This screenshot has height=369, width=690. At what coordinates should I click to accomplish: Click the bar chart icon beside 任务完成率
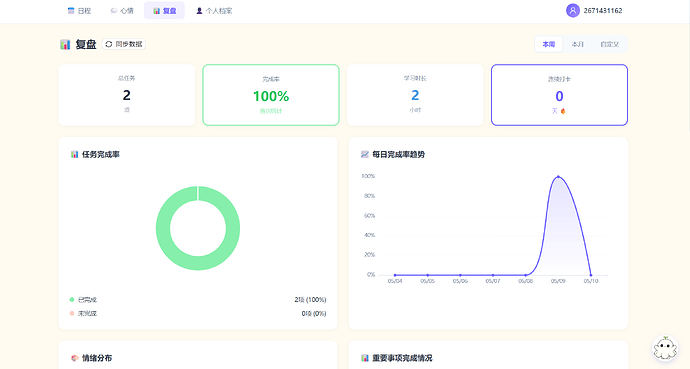74,154
